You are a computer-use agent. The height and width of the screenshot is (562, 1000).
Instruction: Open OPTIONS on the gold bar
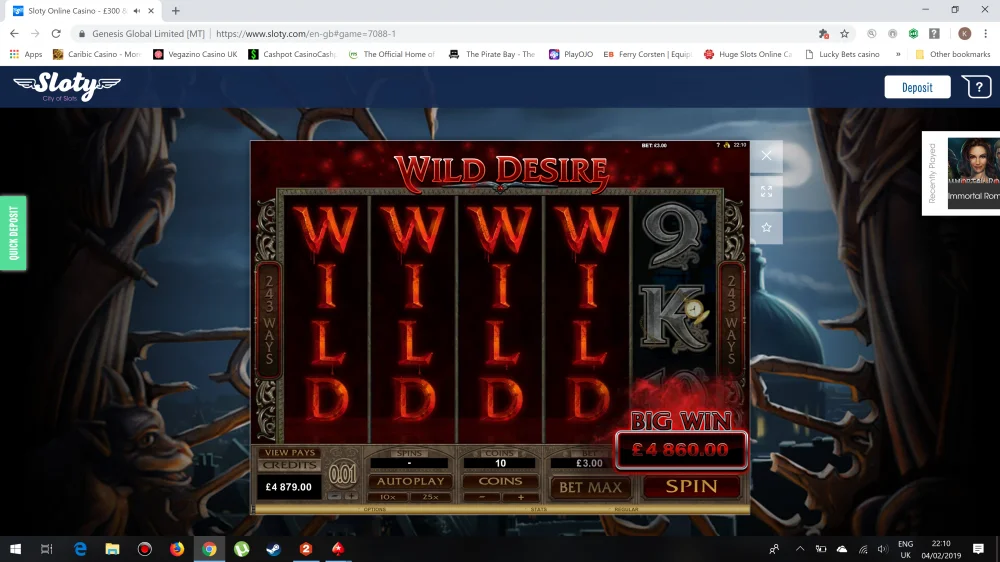pyautogui.click(x=374, y=509)
